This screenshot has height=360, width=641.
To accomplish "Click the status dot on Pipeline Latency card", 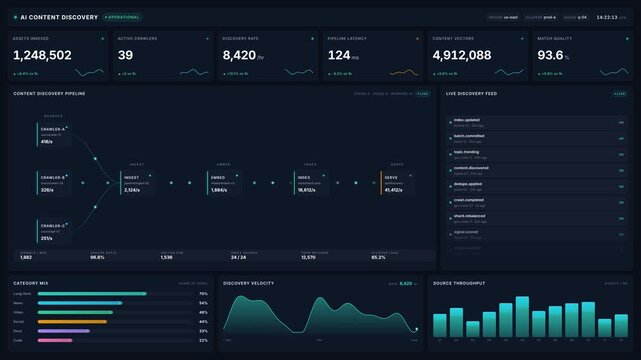I will click(x=417, y=39).
